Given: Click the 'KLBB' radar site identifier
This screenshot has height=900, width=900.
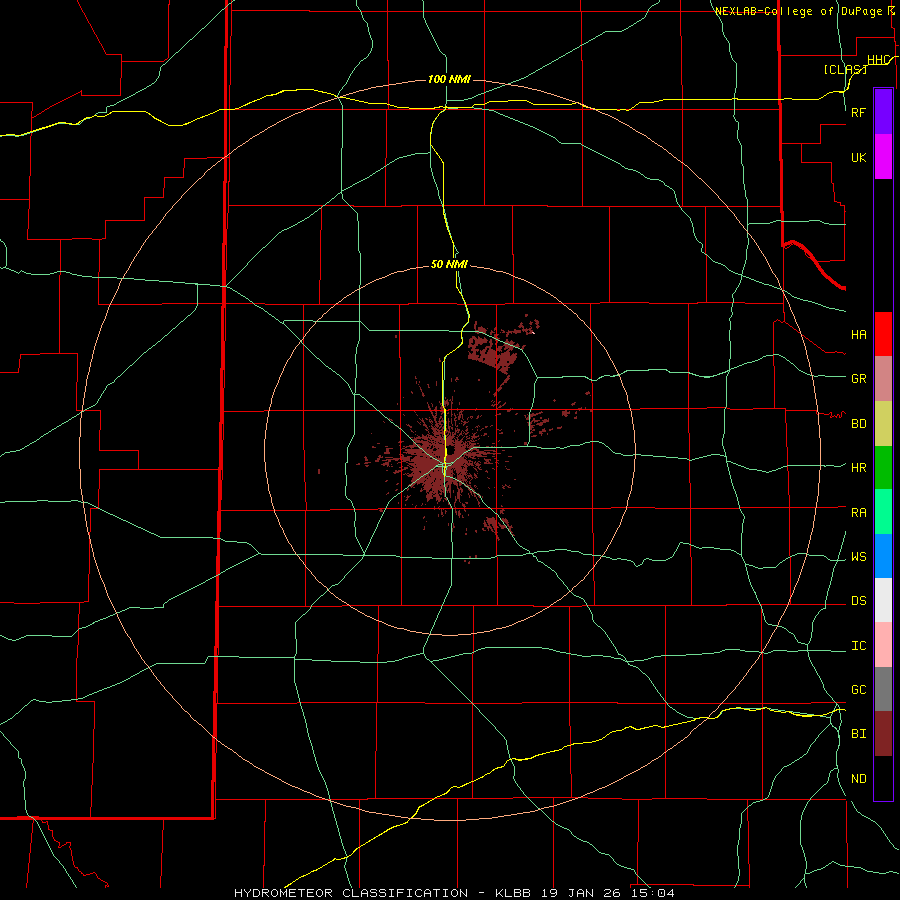Looking at the screenshot, I should tap(513, 893).
